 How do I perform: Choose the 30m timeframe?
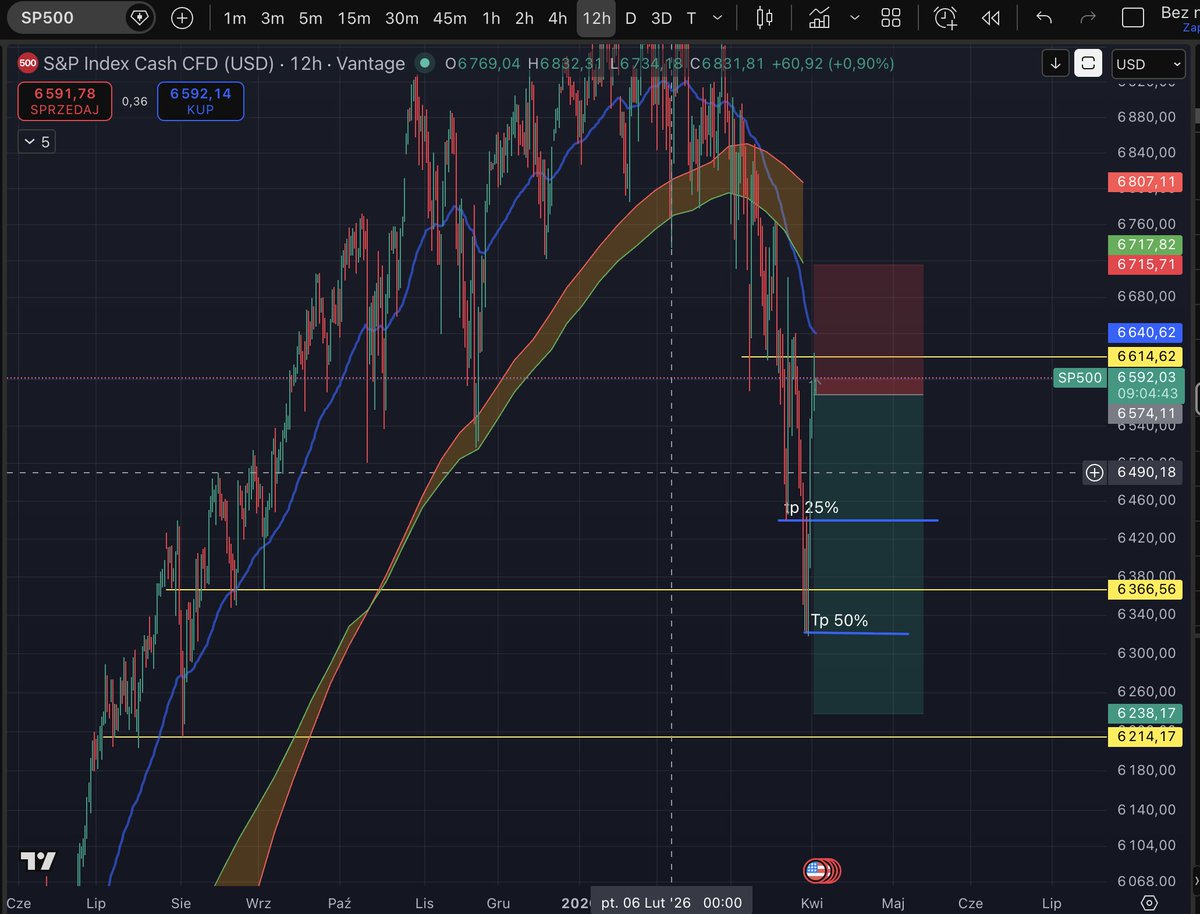(x=402, y=18)
